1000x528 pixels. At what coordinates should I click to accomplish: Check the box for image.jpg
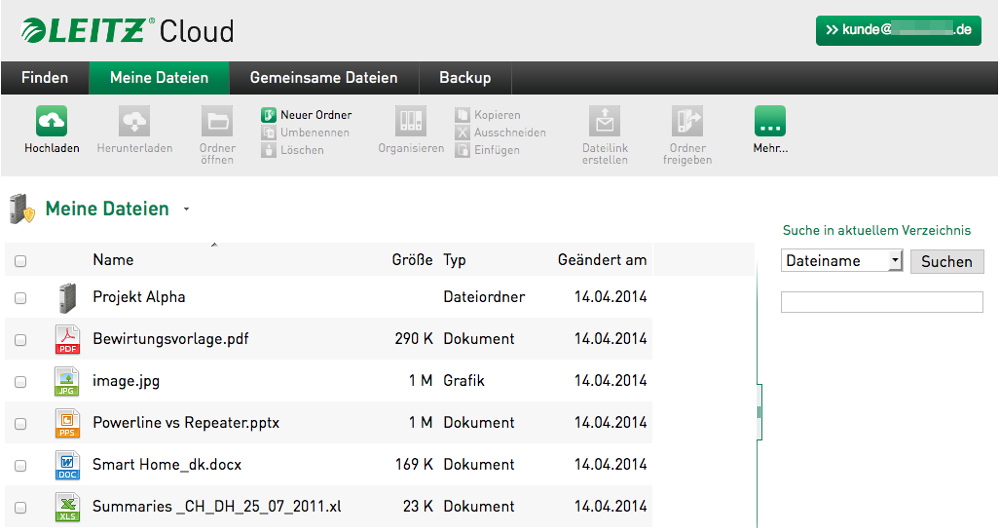20,382
